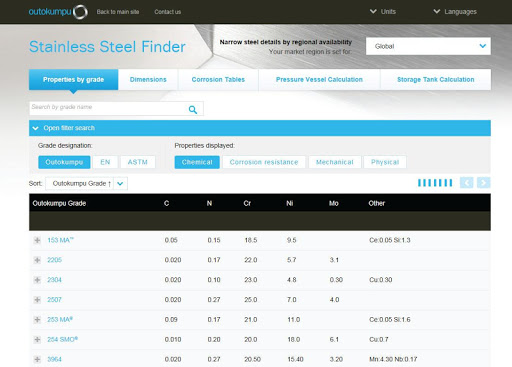Open the 2304 grade link

click(54, 280)
